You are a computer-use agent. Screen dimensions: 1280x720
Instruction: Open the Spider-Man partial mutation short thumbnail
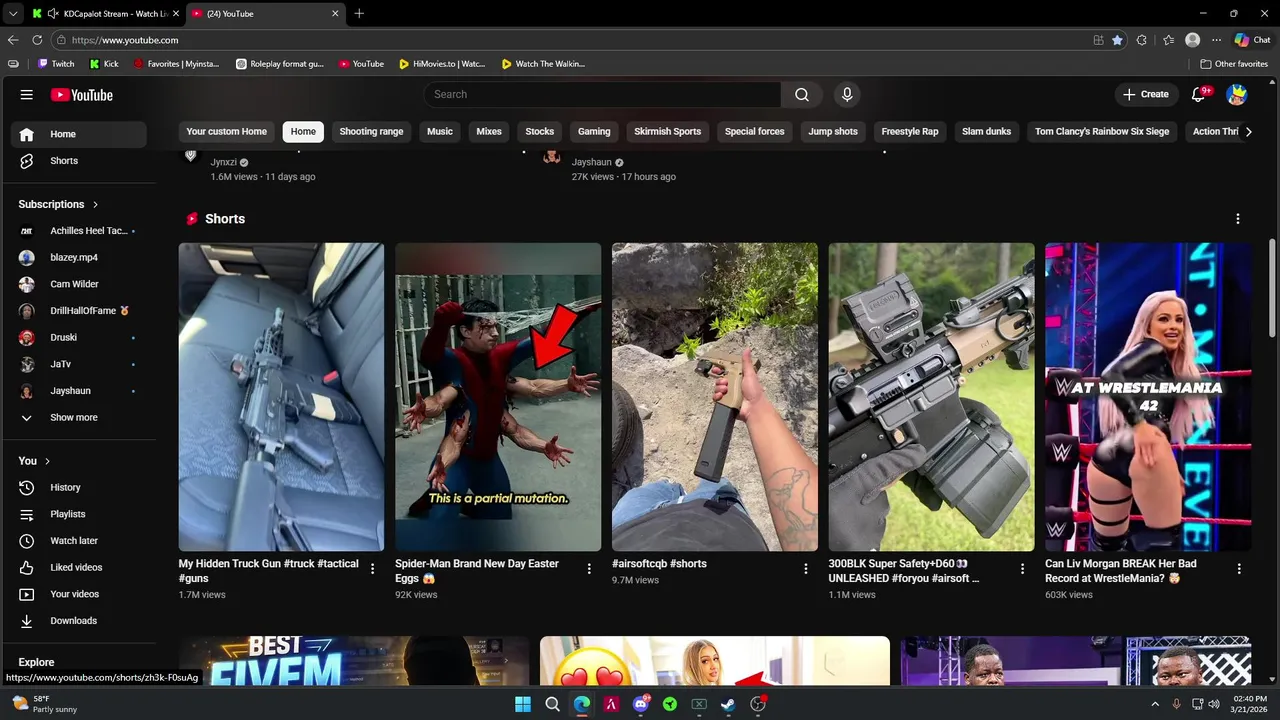pyautogui.click(x=498, y=397)
